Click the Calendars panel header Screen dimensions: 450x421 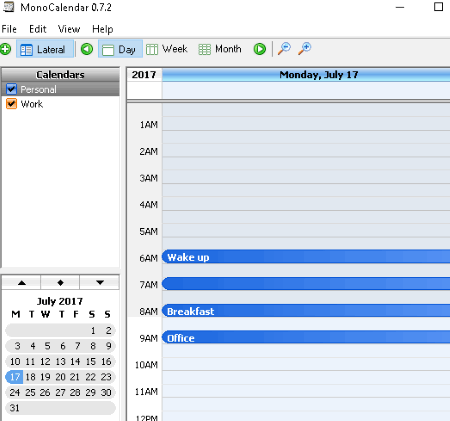[61, 75]
